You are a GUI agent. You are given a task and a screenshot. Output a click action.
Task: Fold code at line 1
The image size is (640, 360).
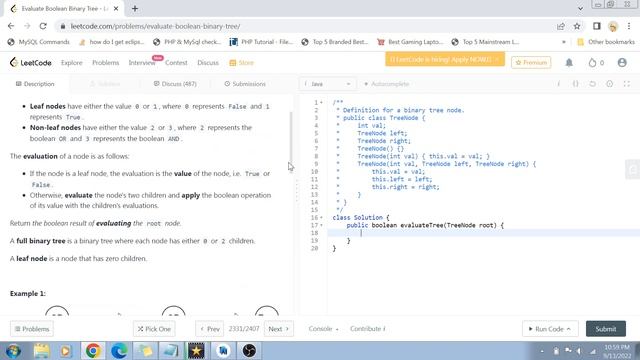coord(321,102)
